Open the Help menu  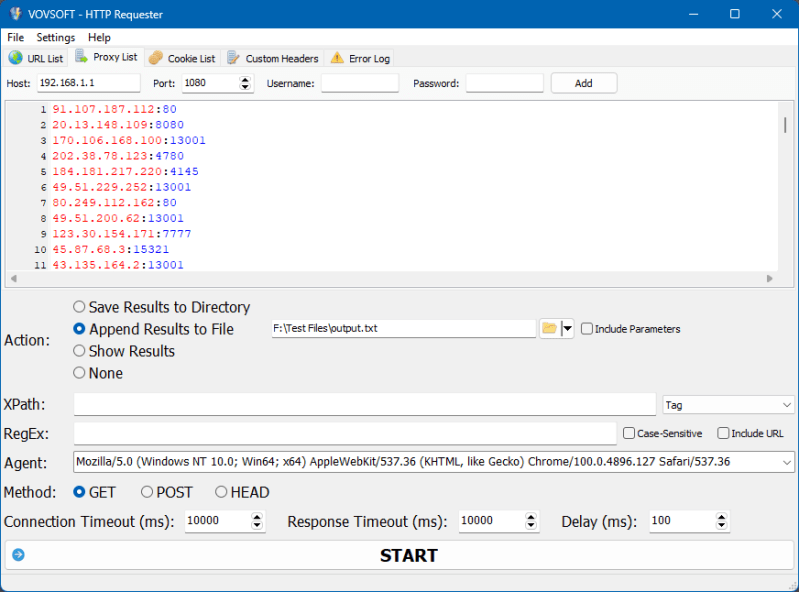click(x=99, y=37)
